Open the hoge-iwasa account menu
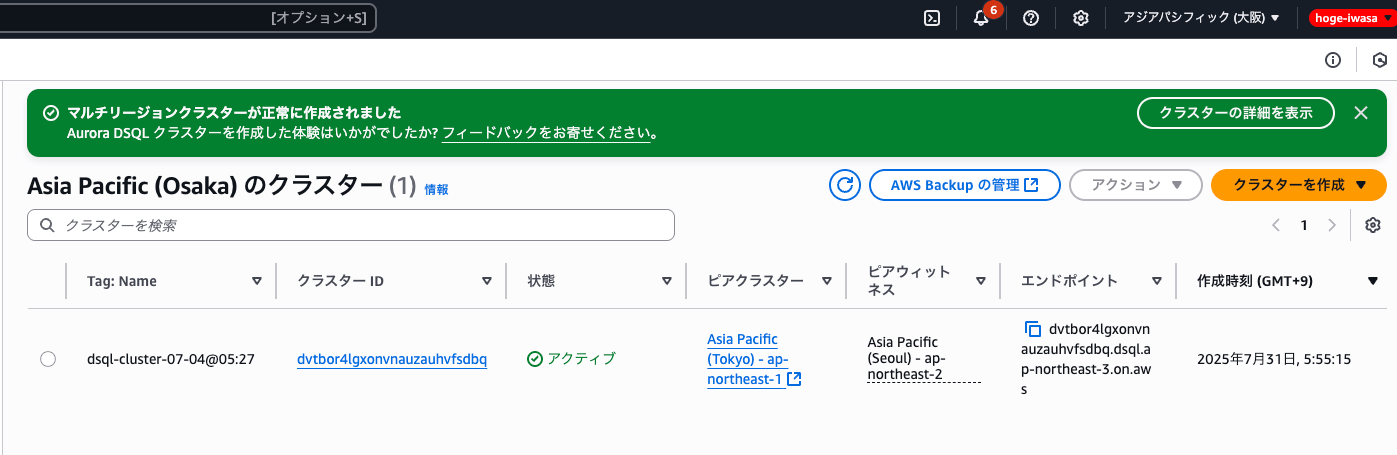Viewport: 1397px width, 455px height. tap(1352, 18)
